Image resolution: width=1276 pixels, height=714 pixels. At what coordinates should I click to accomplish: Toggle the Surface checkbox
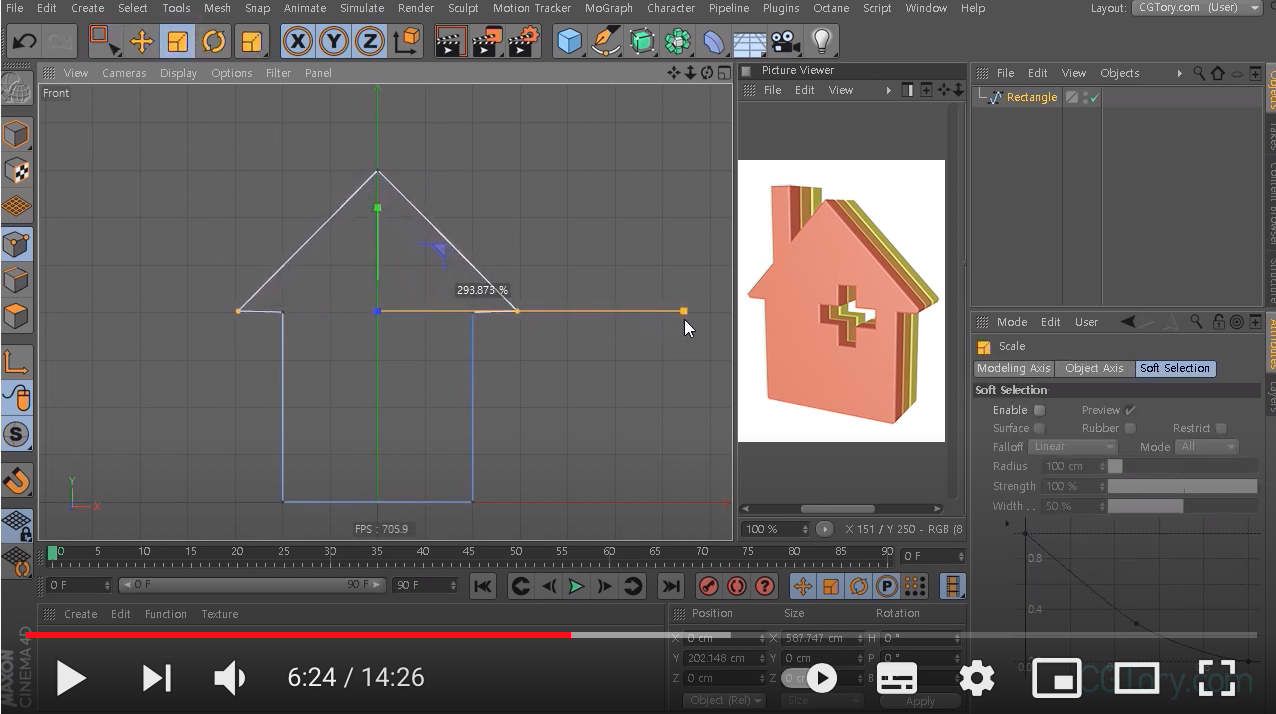[x=1040, y=428]
